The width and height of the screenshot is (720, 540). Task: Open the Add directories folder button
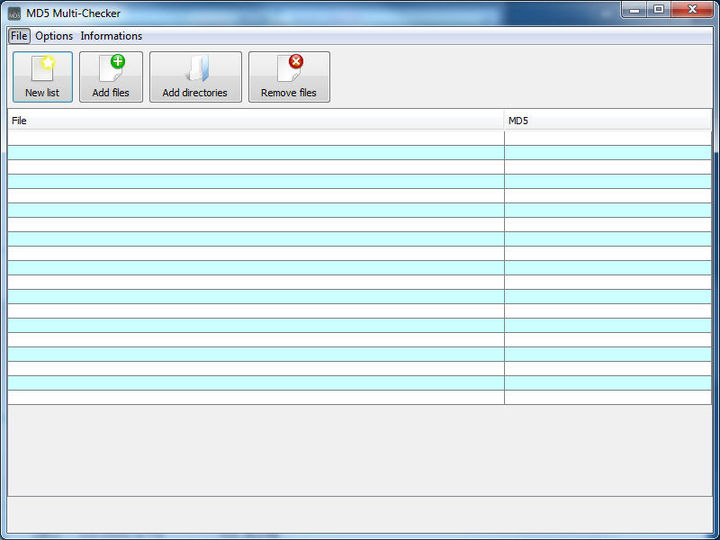tap(195, 76)
